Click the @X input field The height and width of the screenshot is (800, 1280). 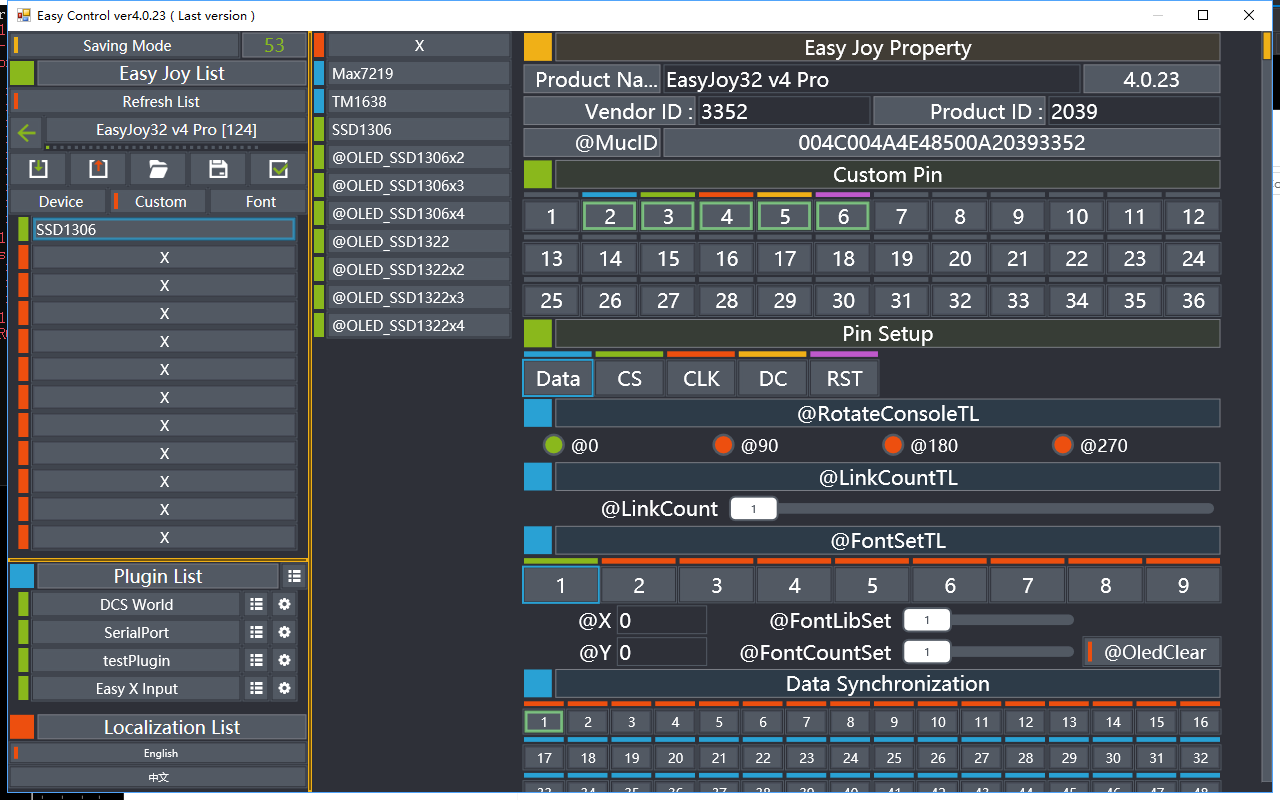coord(661,620)
